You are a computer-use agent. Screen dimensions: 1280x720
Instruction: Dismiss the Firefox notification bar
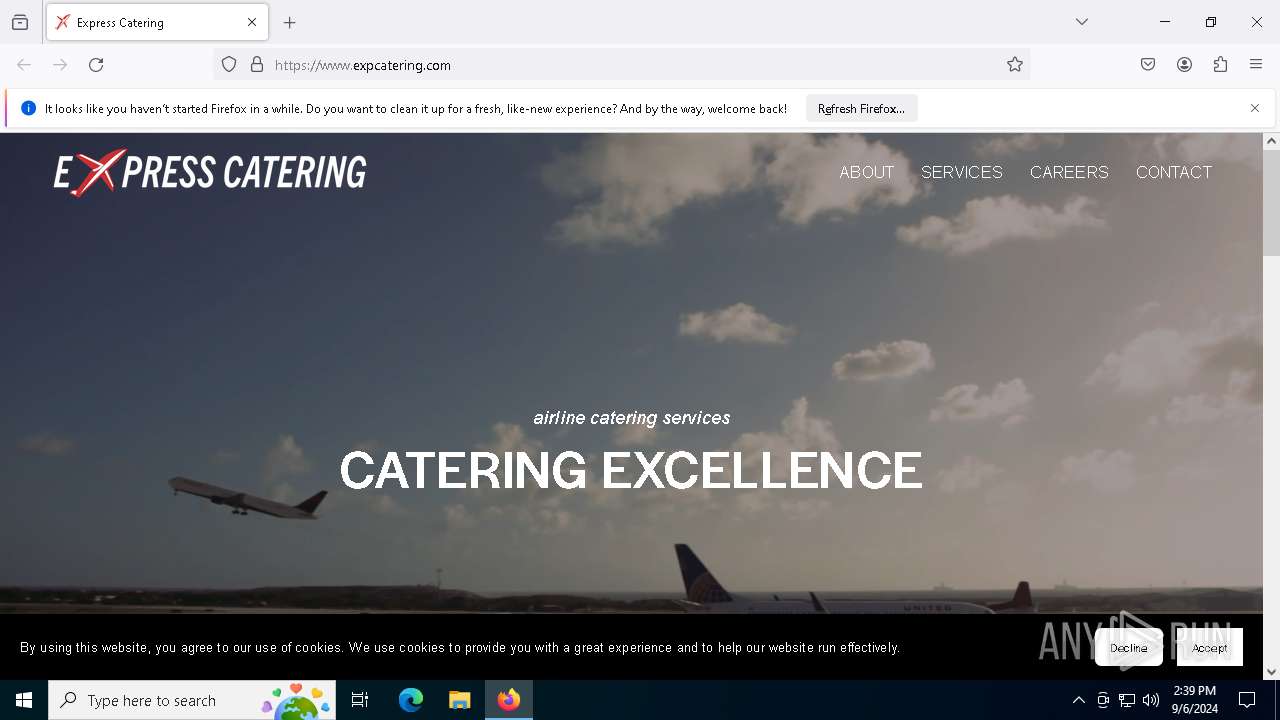1255,108
